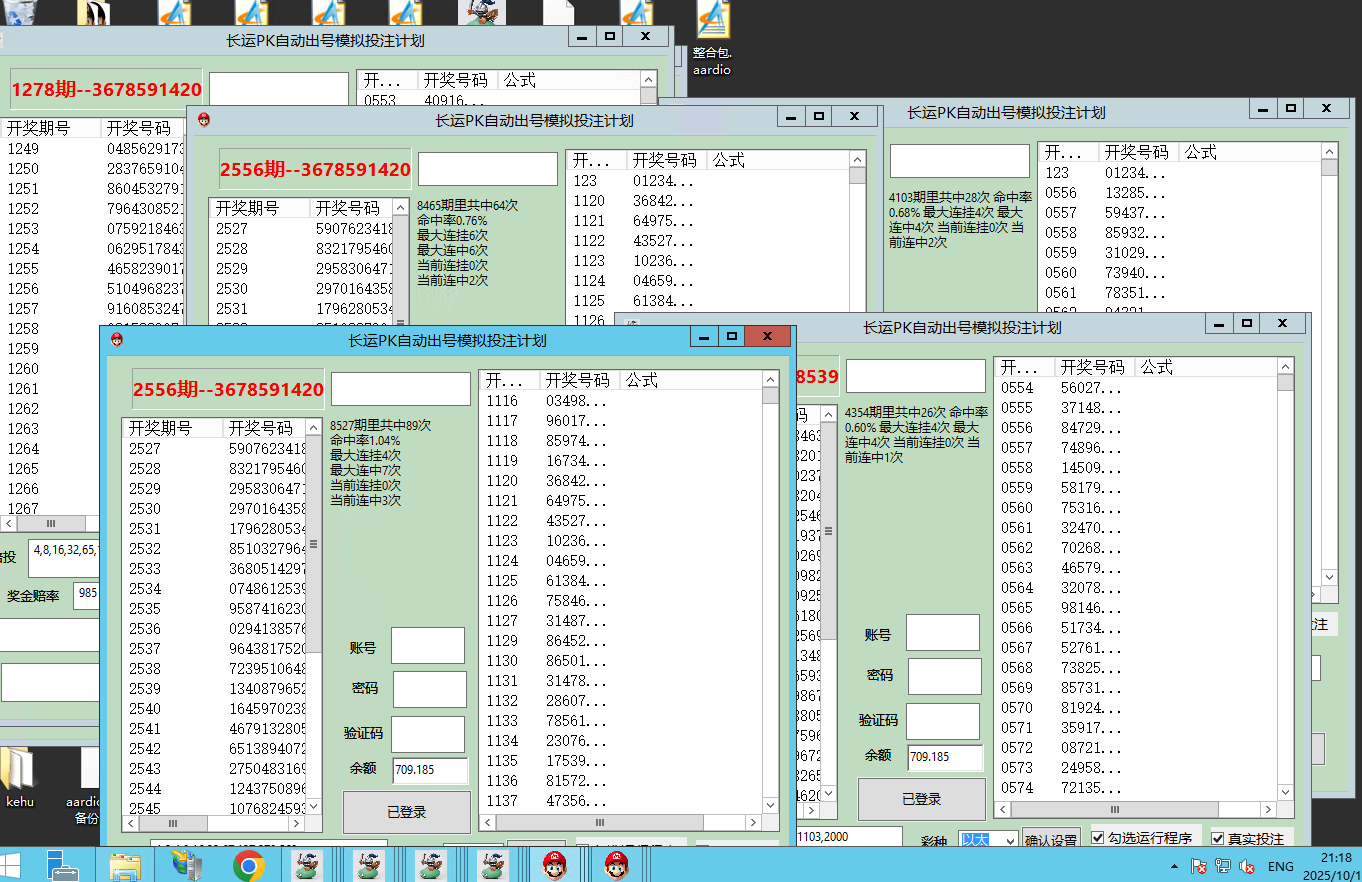Click the 账号 input field in front window
Image resolution: width=1362 pixels, height=882 pixels.
tap(427, 646)
